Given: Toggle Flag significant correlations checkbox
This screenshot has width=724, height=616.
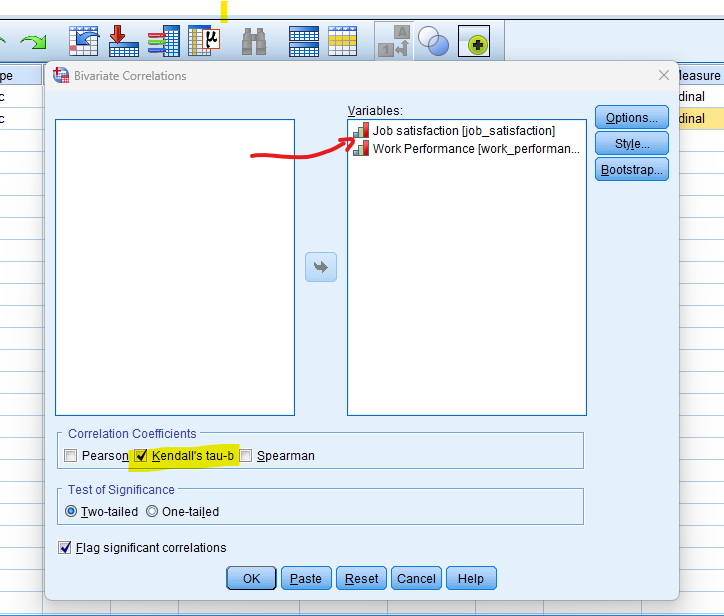Looking at the screenshot, I should (x=65, y=548).
